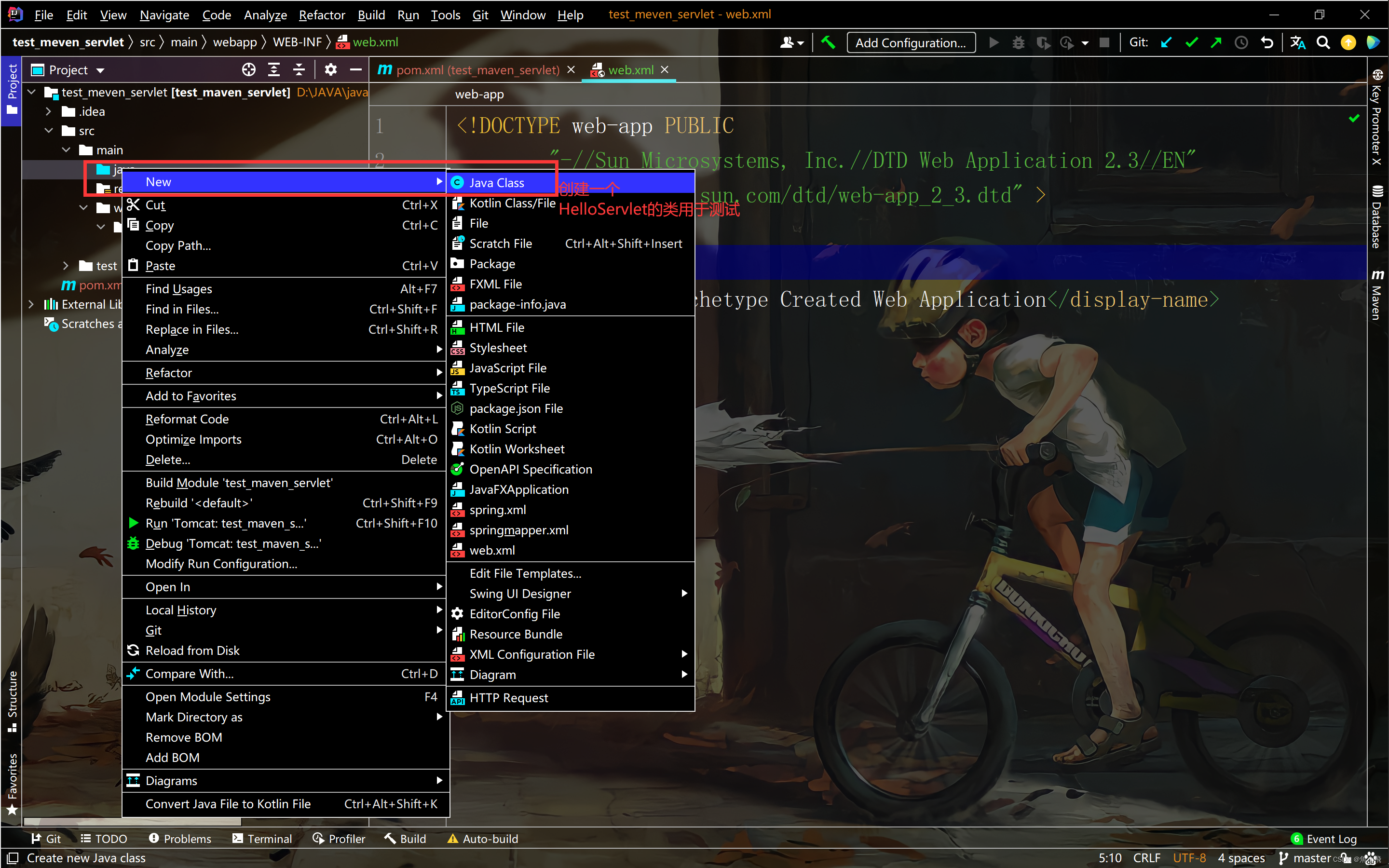Click the translate icon in toolbar
This screenshot has width=1389, height=868.
click(1298, 42)
